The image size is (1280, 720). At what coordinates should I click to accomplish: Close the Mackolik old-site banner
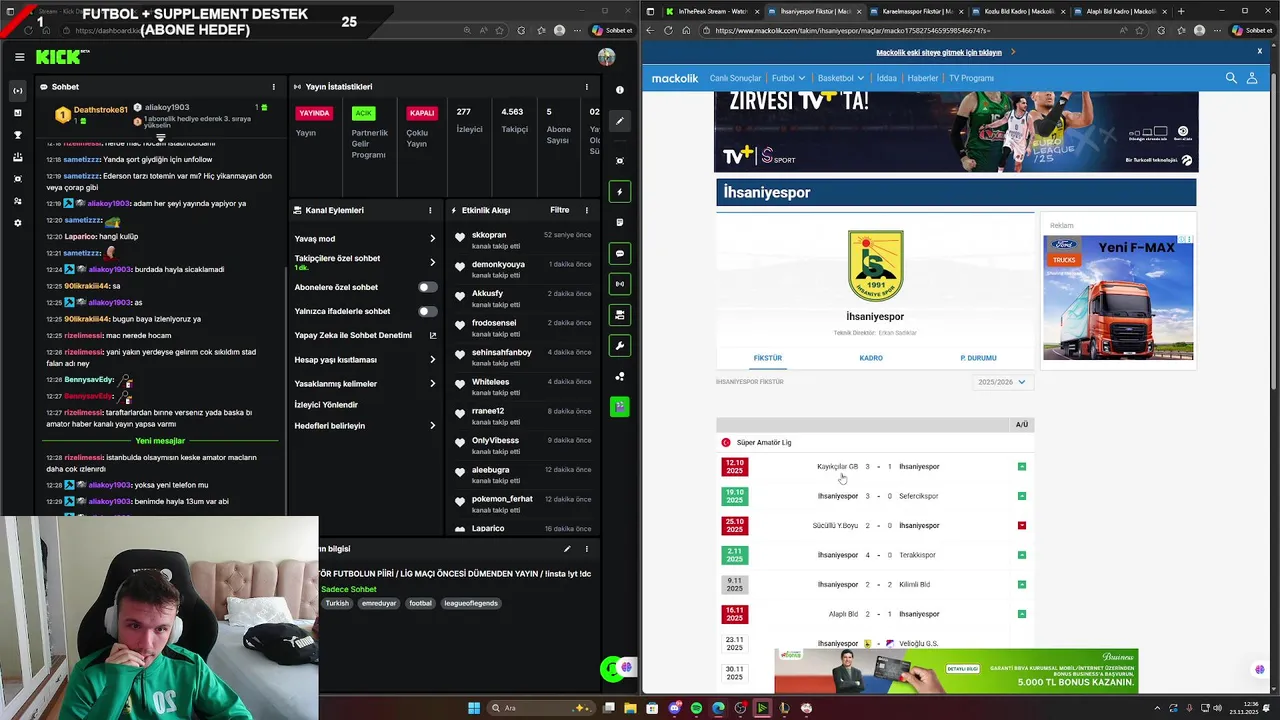[1259, 51]
